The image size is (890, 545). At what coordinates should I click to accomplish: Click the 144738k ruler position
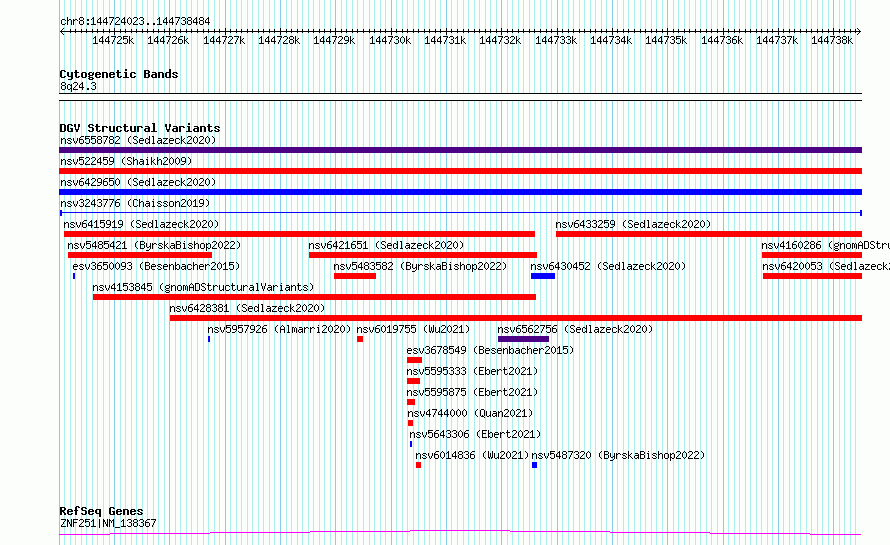coord(832,40)
